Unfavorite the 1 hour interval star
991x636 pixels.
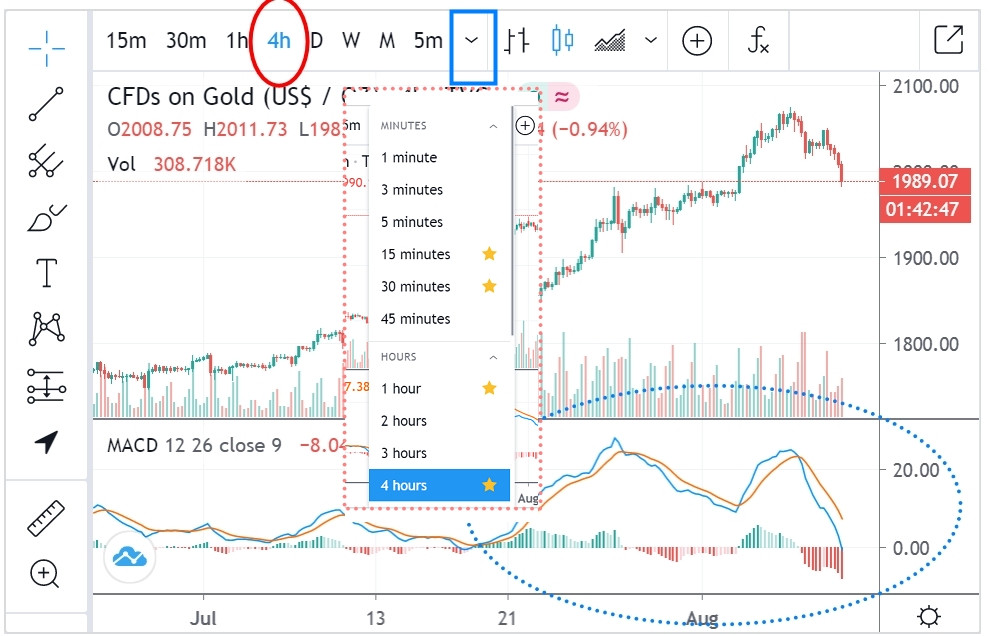tap(489, 388)
